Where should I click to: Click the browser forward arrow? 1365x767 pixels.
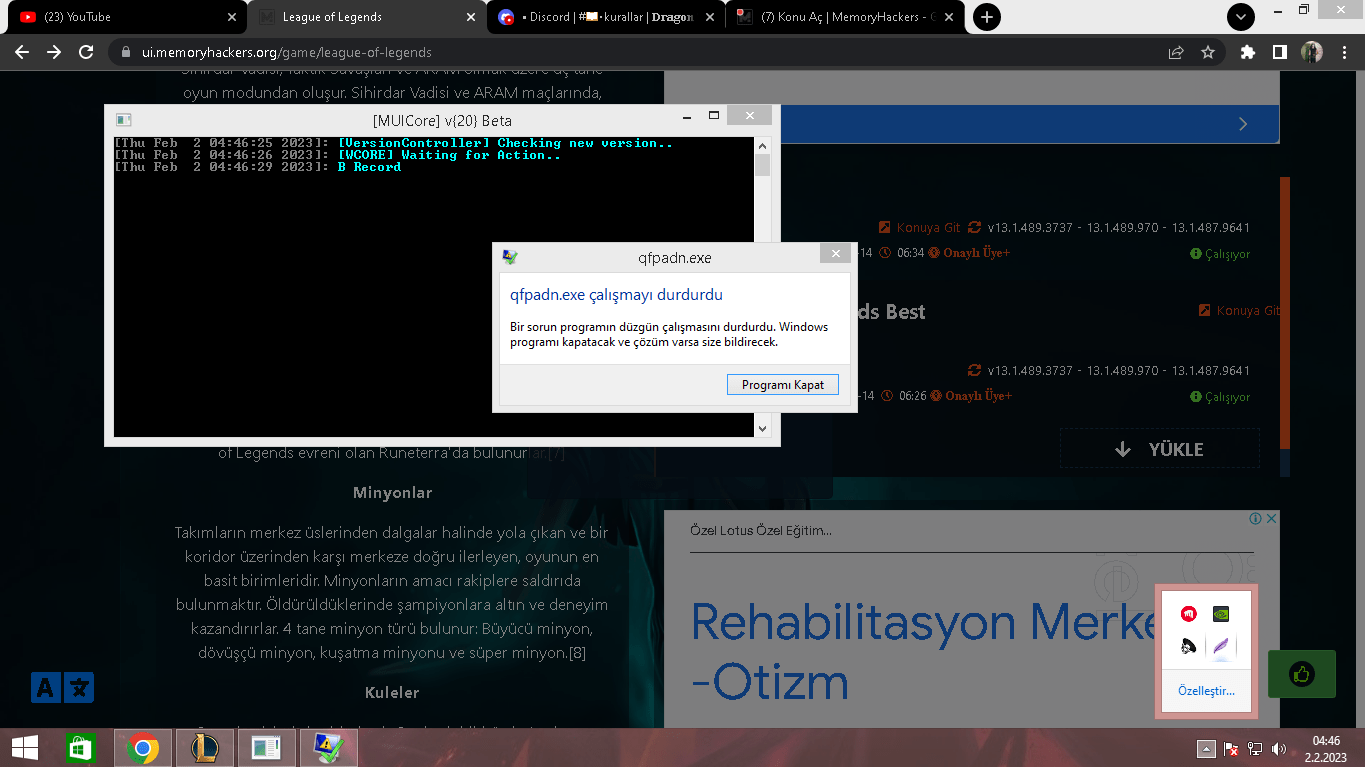point(54,52)
